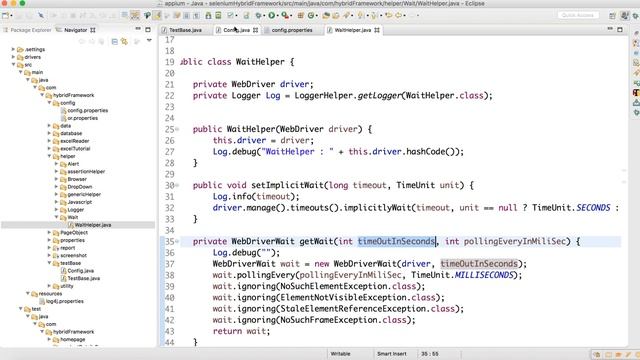Select WaitHelper.java in Navigator tree
The image size is (640, 360).
click(89, 225)
